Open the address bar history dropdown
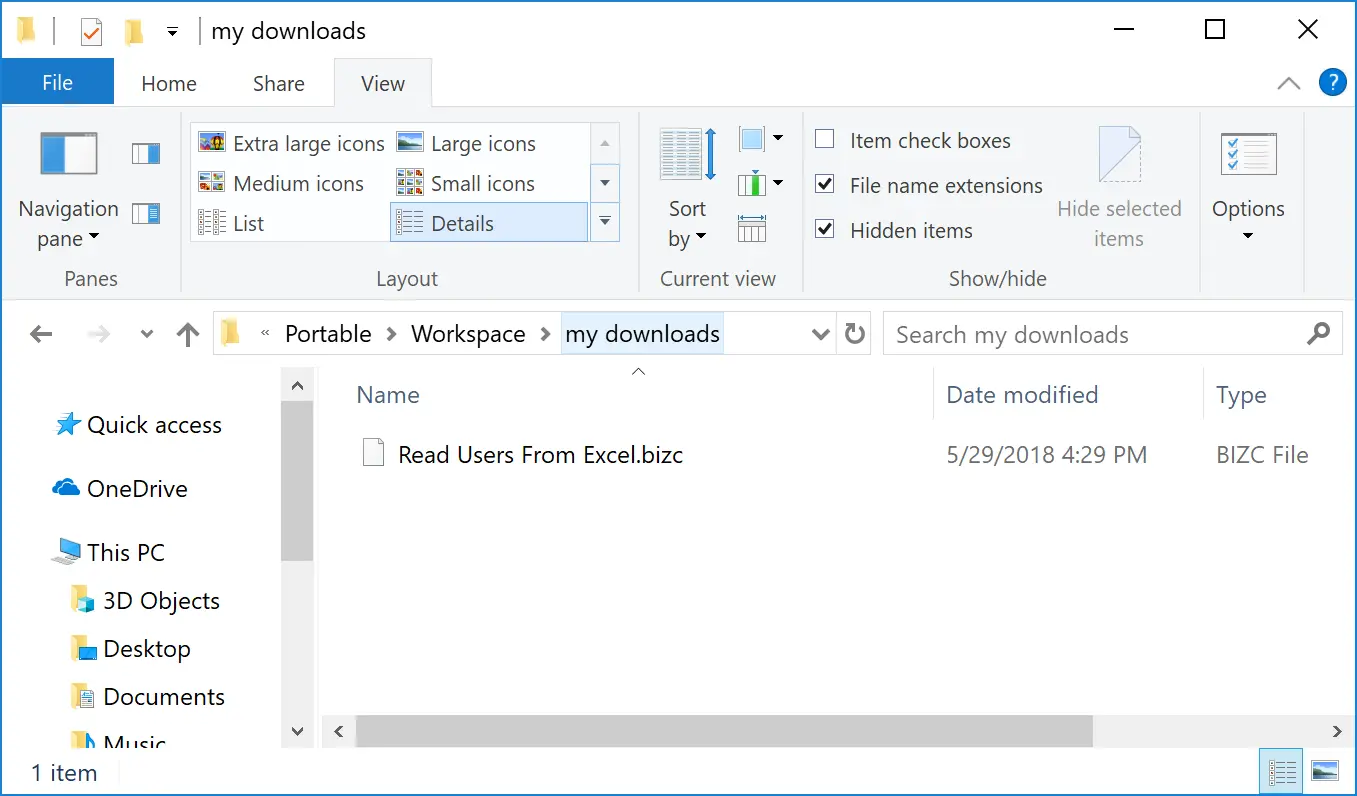 820,334
